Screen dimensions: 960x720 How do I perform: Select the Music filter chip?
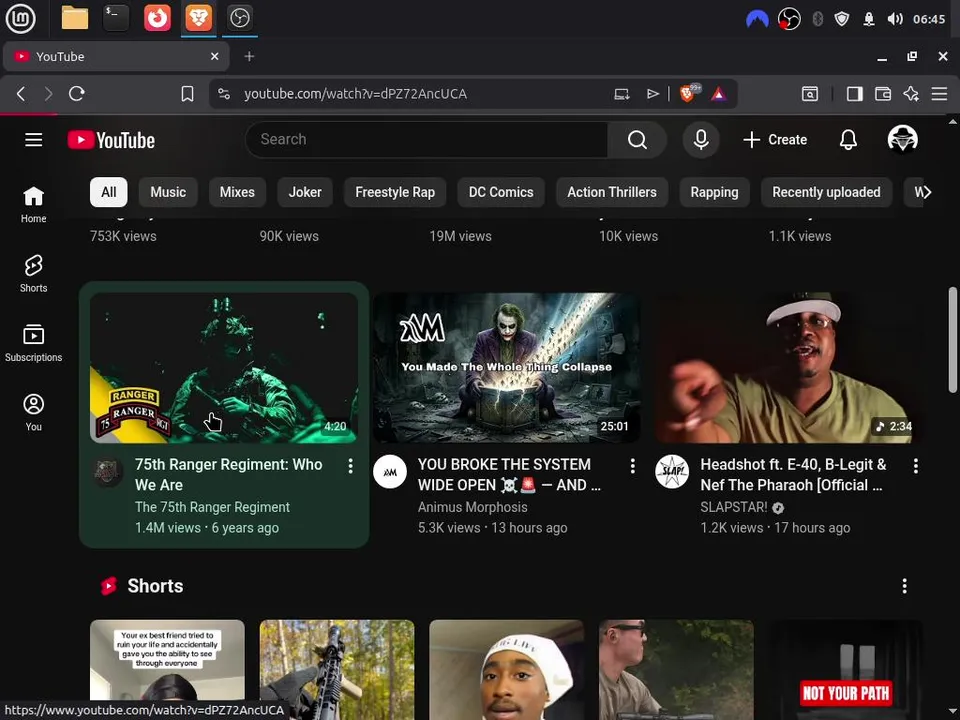click(168, 192)
